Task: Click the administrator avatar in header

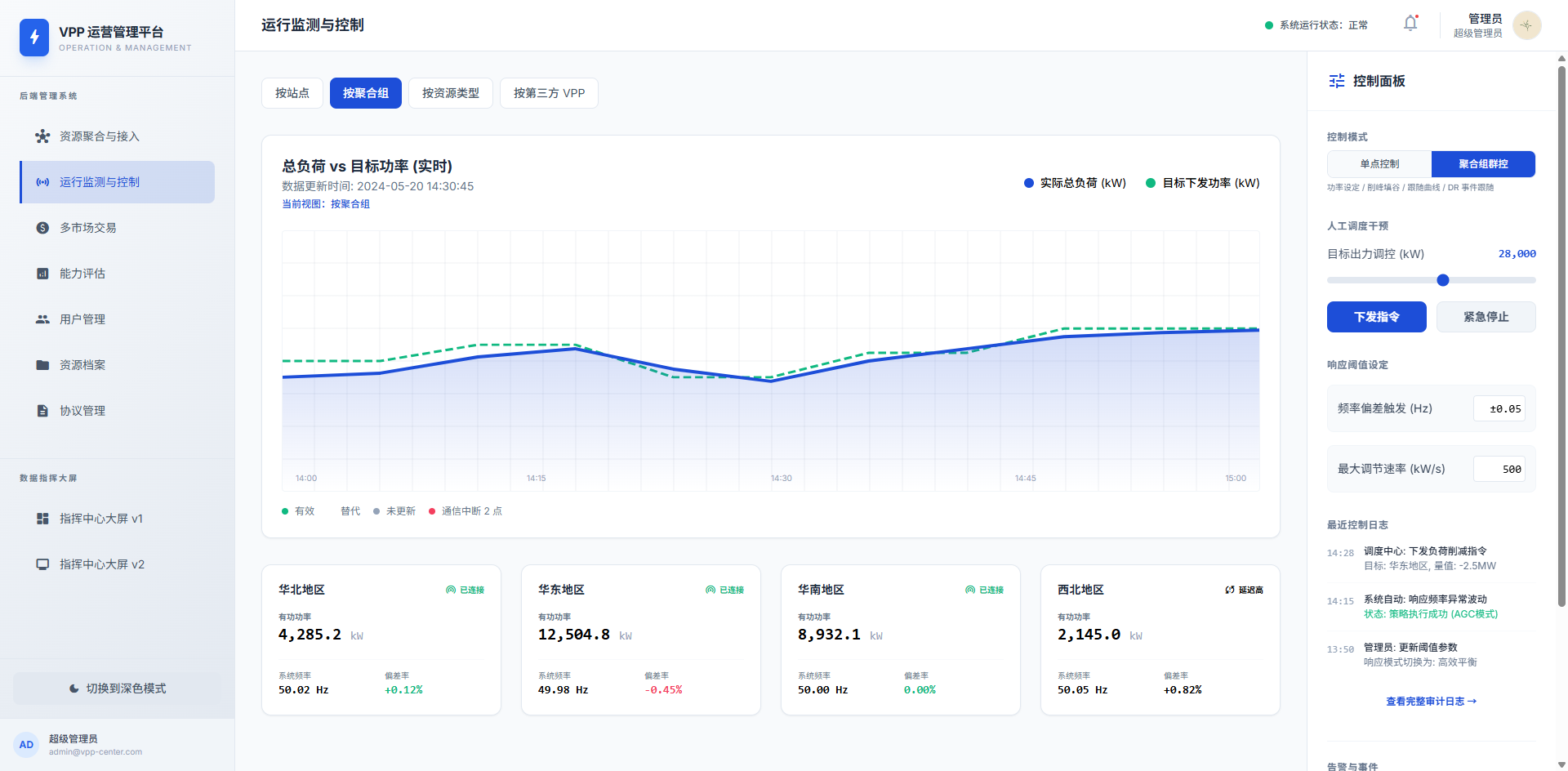Action: (x=1526, y=25)
